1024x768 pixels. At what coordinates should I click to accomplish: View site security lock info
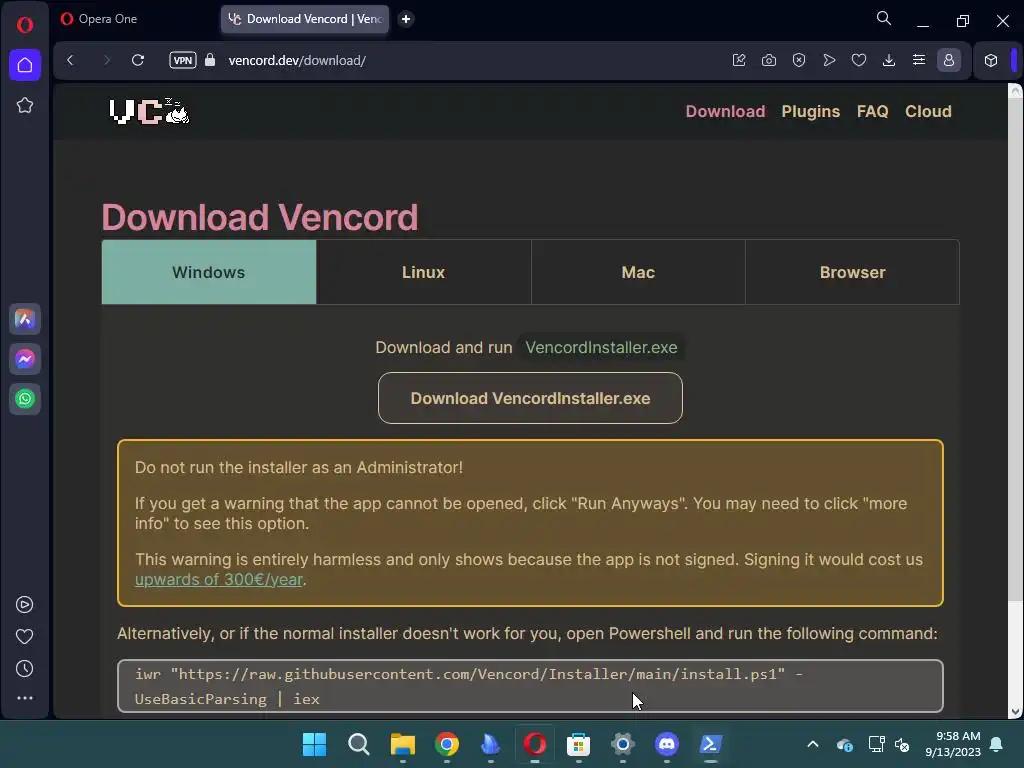pyautogui.click(x=210, y=60)
